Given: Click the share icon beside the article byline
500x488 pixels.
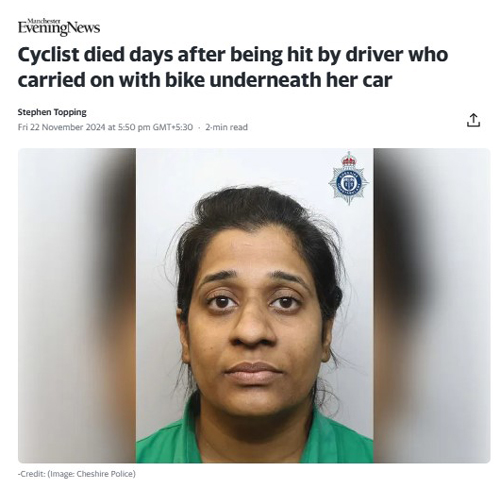Looking at the screenshot, I should [473, 120].
